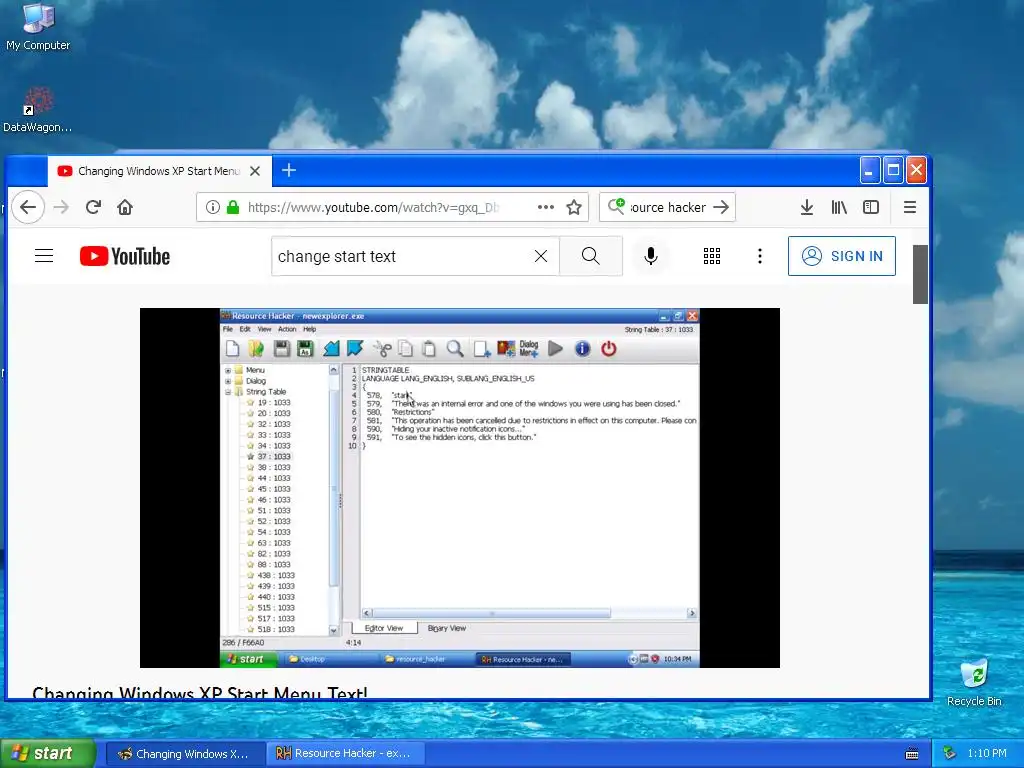The height and width of the screenshot is (768, 1024).
Task: Open the Windows start button
Action: 48,753
